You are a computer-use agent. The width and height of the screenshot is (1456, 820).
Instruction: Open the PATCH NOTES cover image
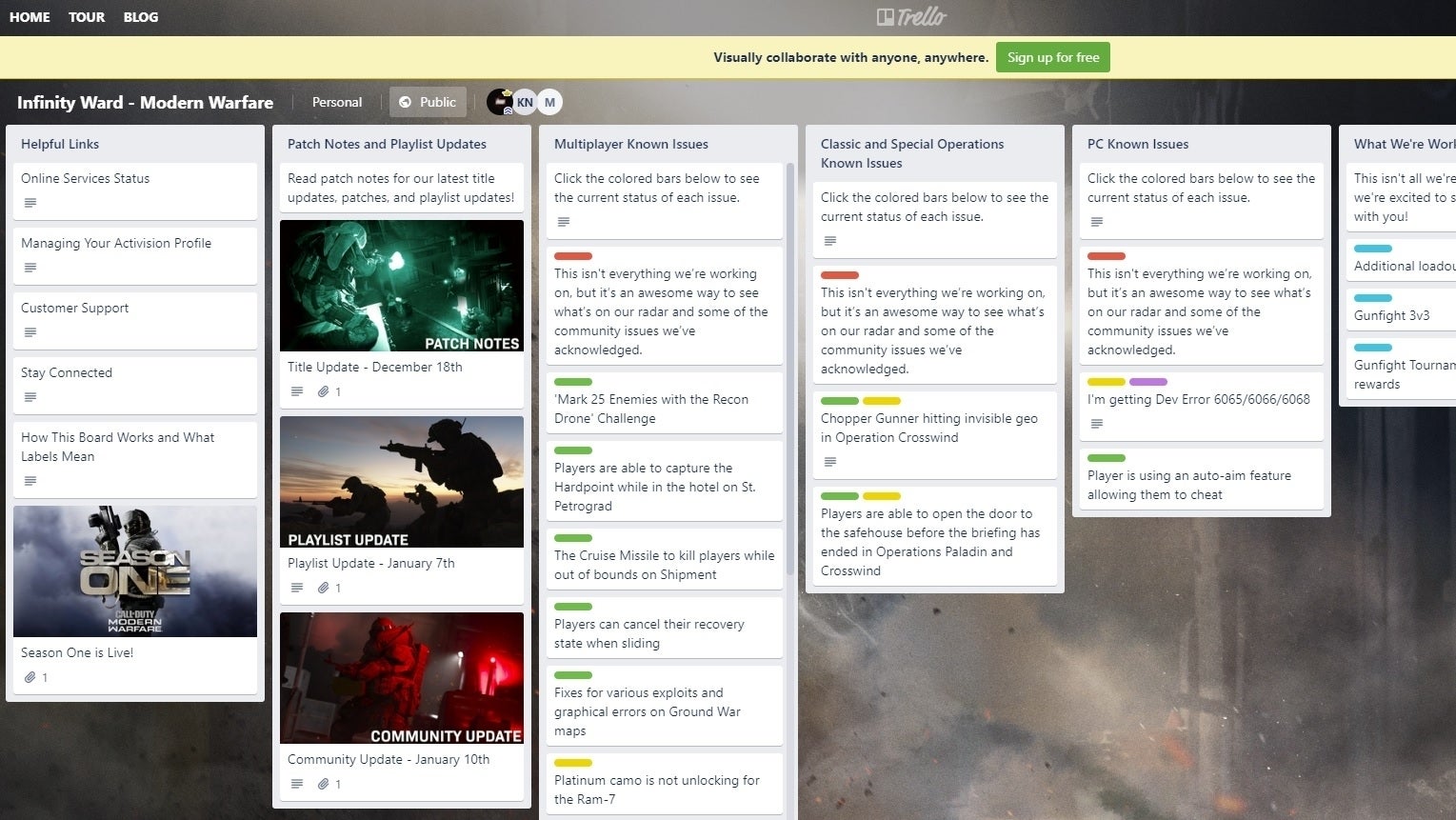point(402,286)
